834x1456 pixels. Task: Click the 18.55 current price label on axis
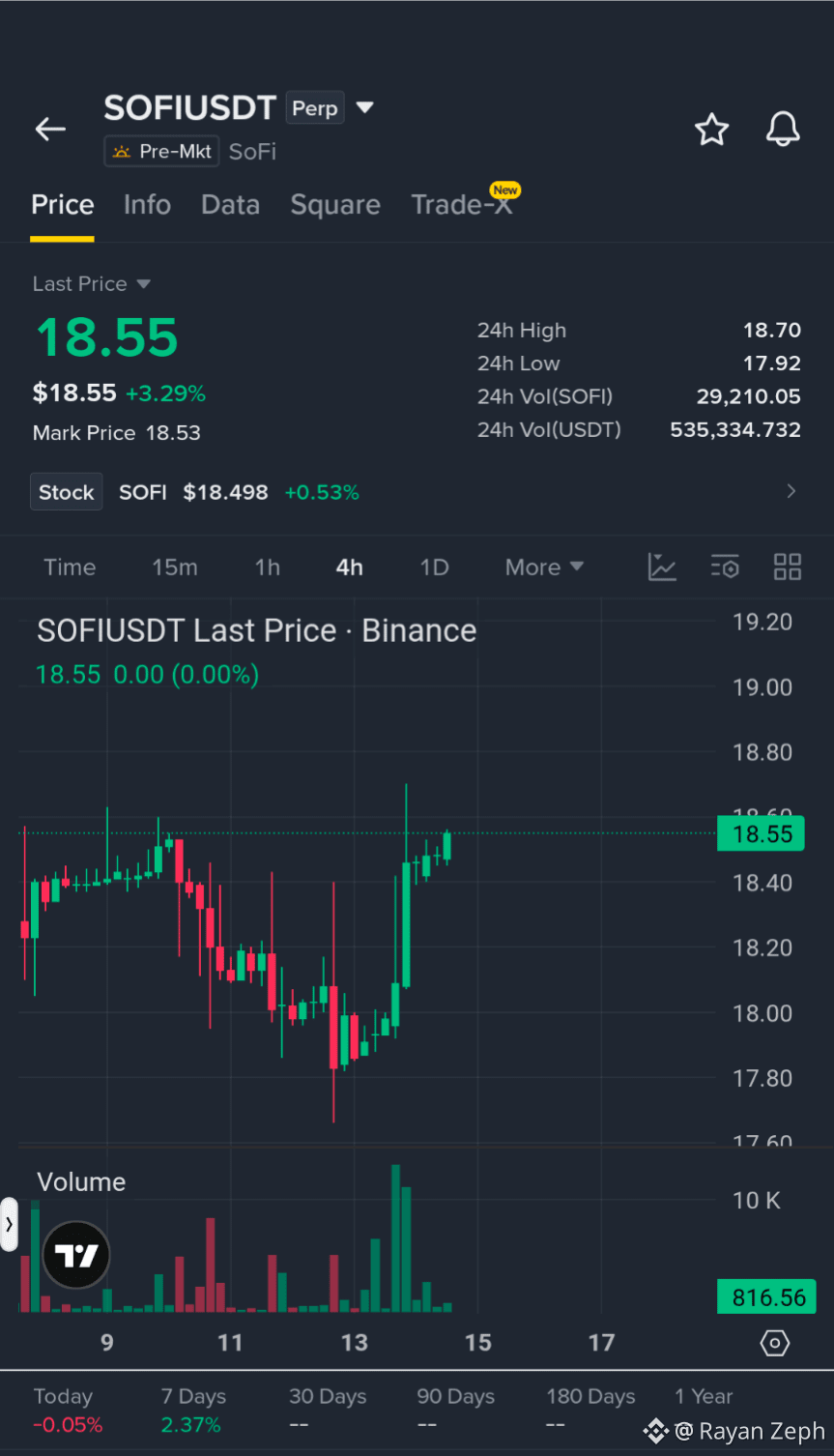761,833
